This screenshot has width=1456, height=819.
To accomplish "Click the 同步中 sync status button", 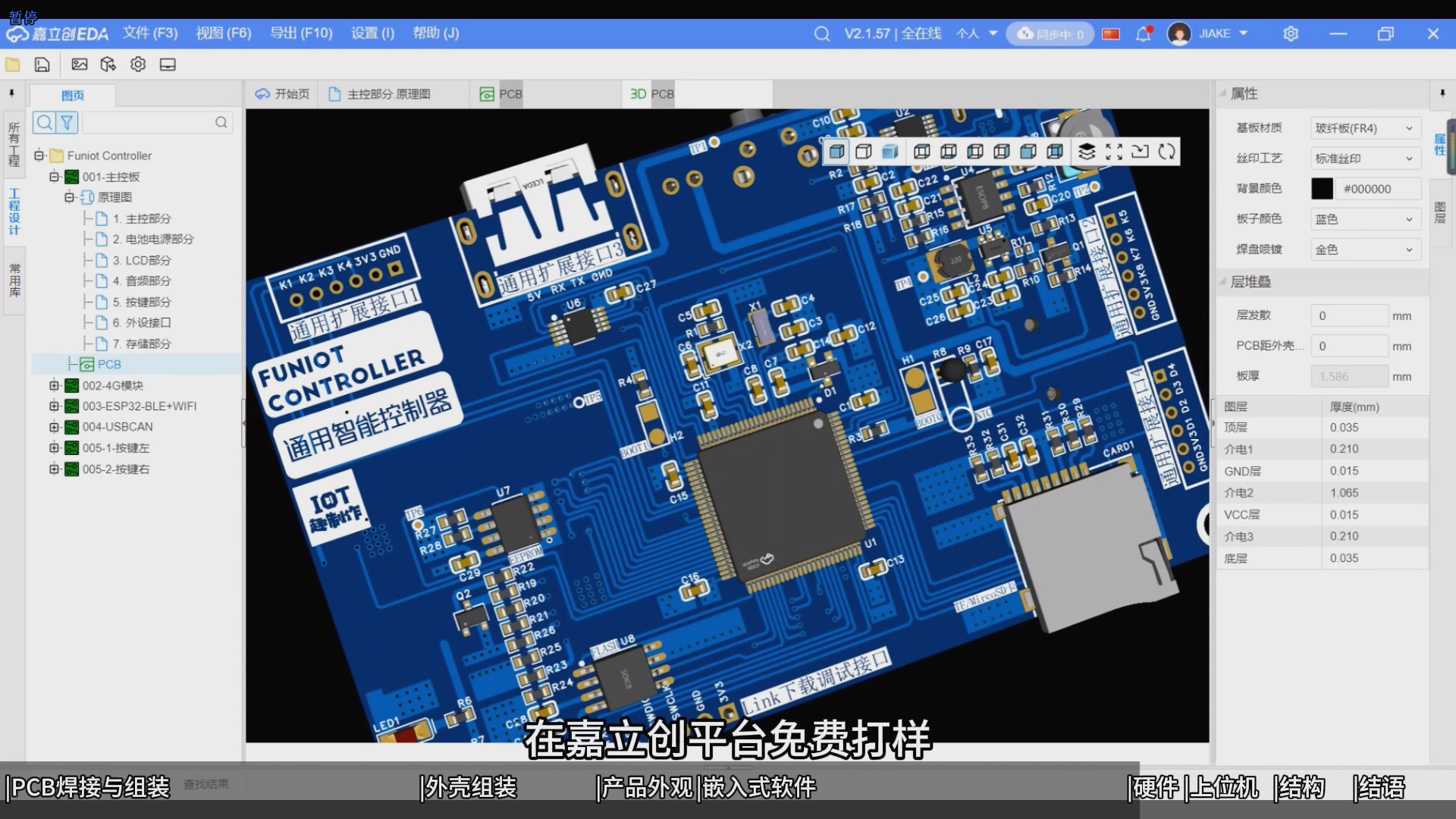I will 1050,34.
